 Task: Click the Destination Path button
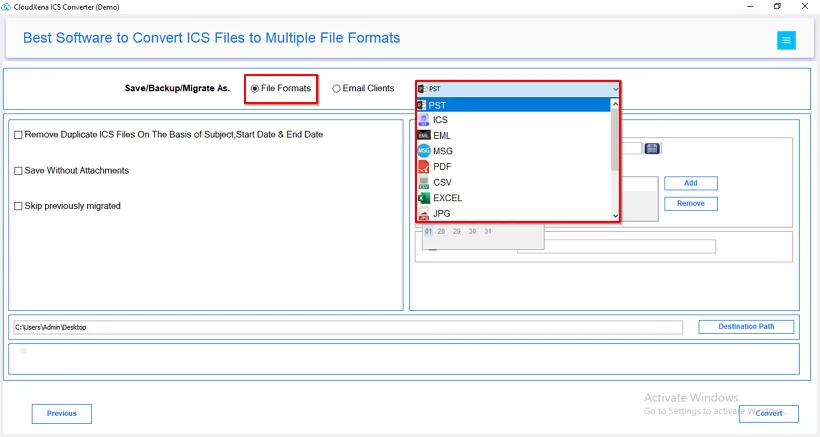pos(746,327)
